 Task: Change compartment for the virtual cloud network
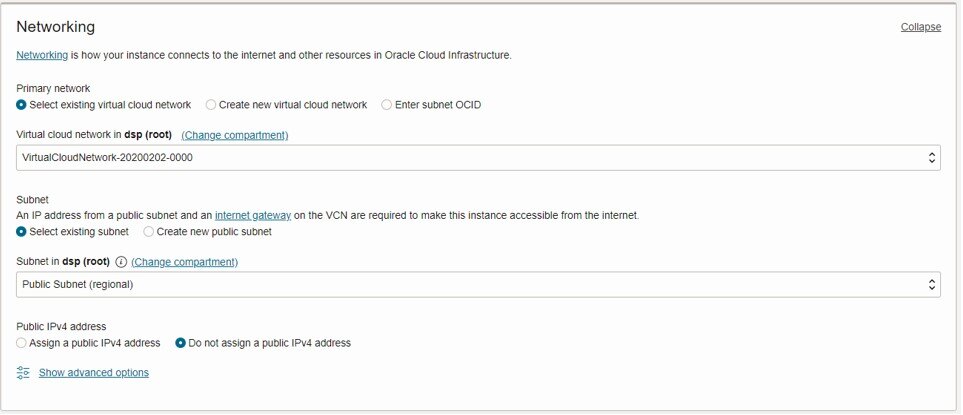(x=235, y=135)
